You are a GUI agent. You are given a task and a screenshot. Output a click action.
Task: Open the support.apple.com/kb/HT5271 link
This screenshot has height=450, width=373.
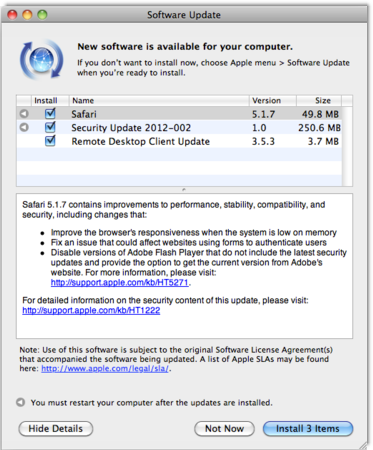tap(120, 282)
